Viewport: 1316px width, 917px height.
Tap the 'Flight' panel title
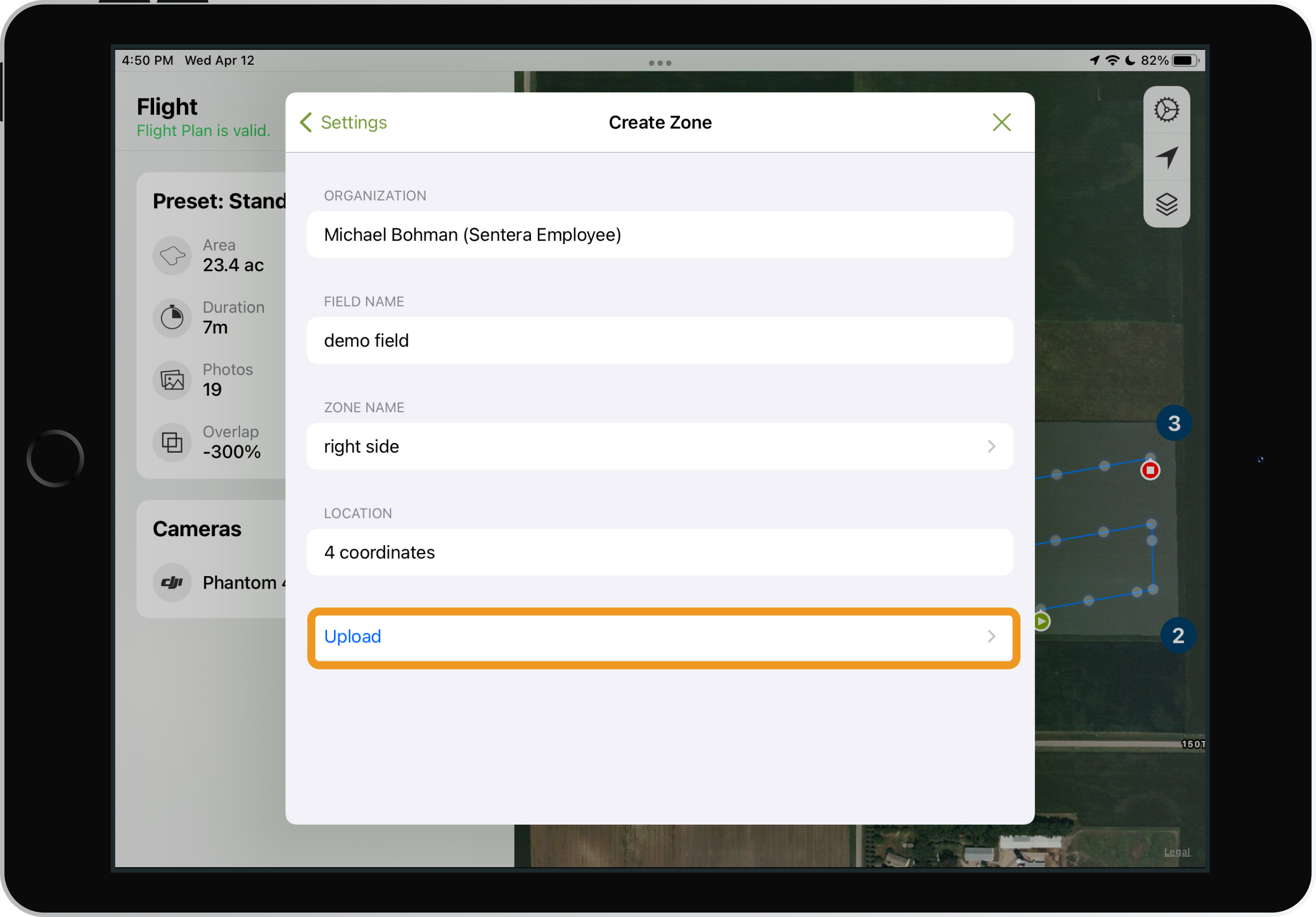click(167, 107)
